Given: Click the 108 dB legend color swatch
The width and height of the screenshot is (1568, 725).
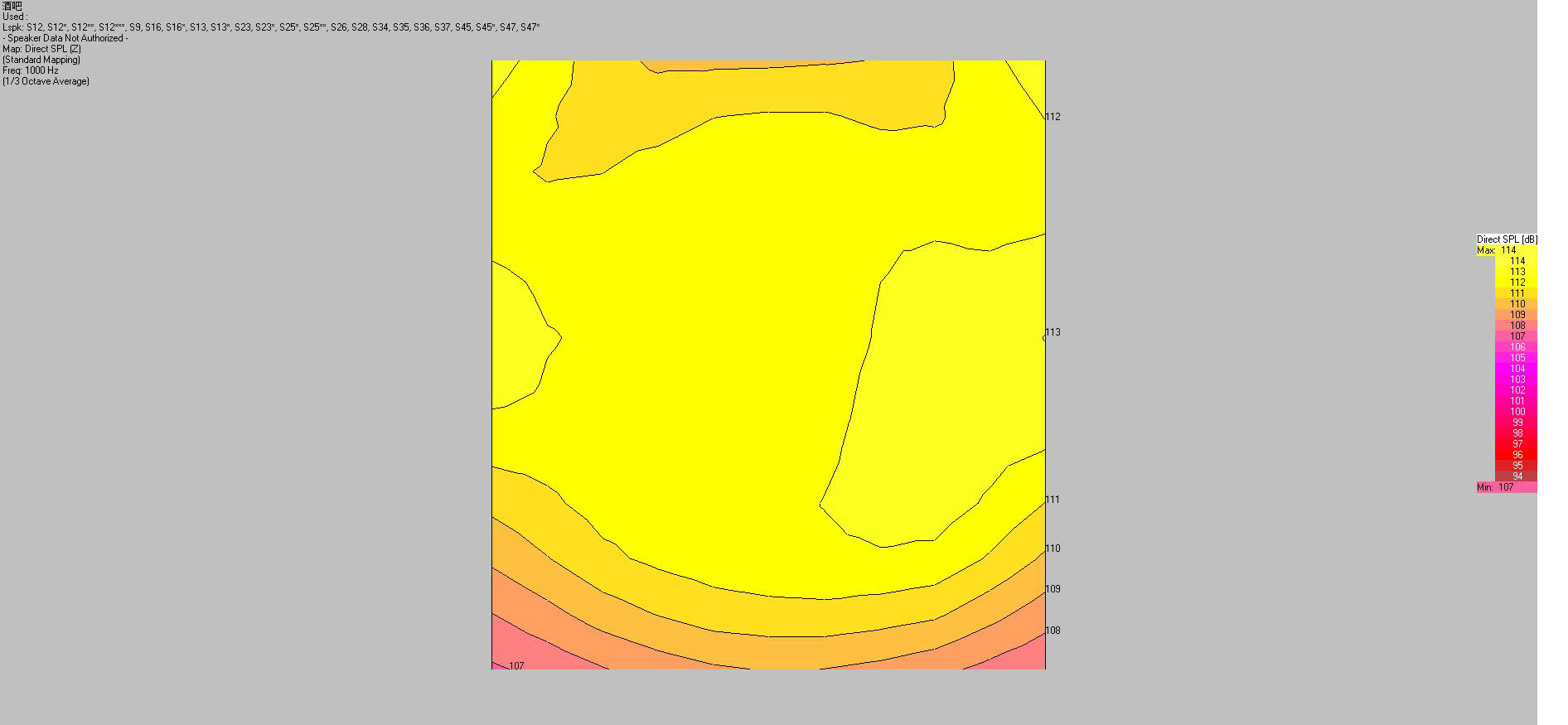Looking at the screenshot, I should point(1516,326).
